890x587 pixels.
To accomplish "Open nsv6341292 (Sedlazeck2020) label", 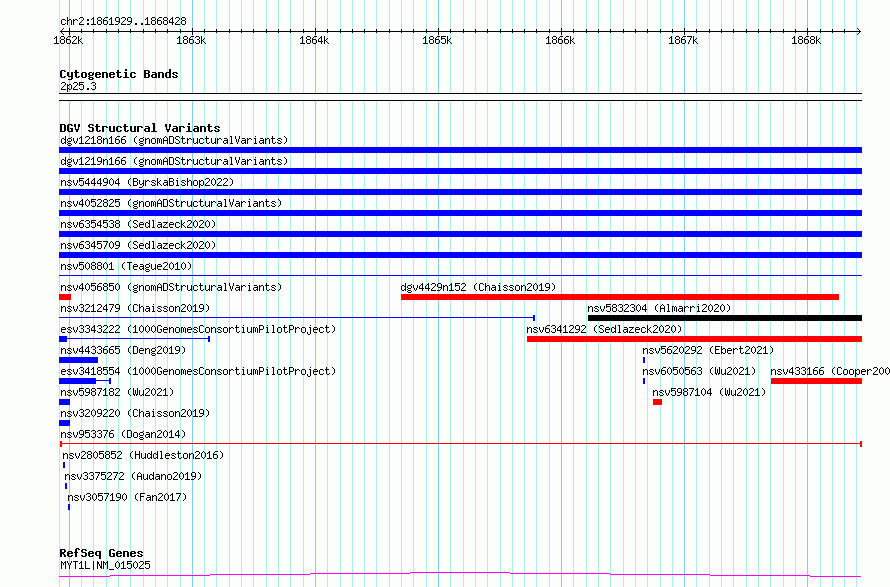I will tap(604, 329).
